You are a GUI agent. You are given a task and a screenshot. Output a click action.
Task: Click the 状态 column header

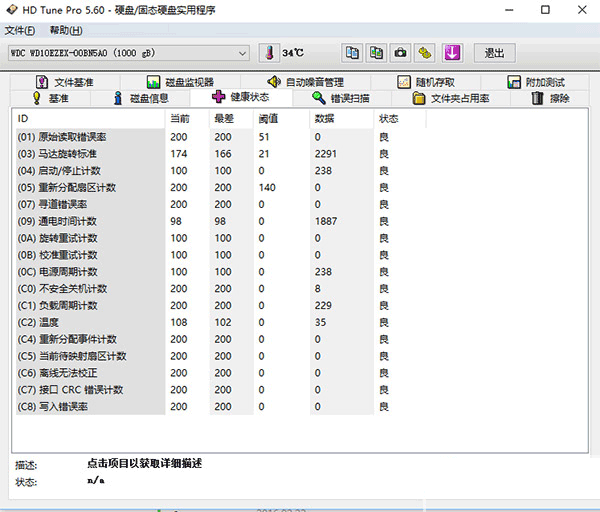coord(400,119)
